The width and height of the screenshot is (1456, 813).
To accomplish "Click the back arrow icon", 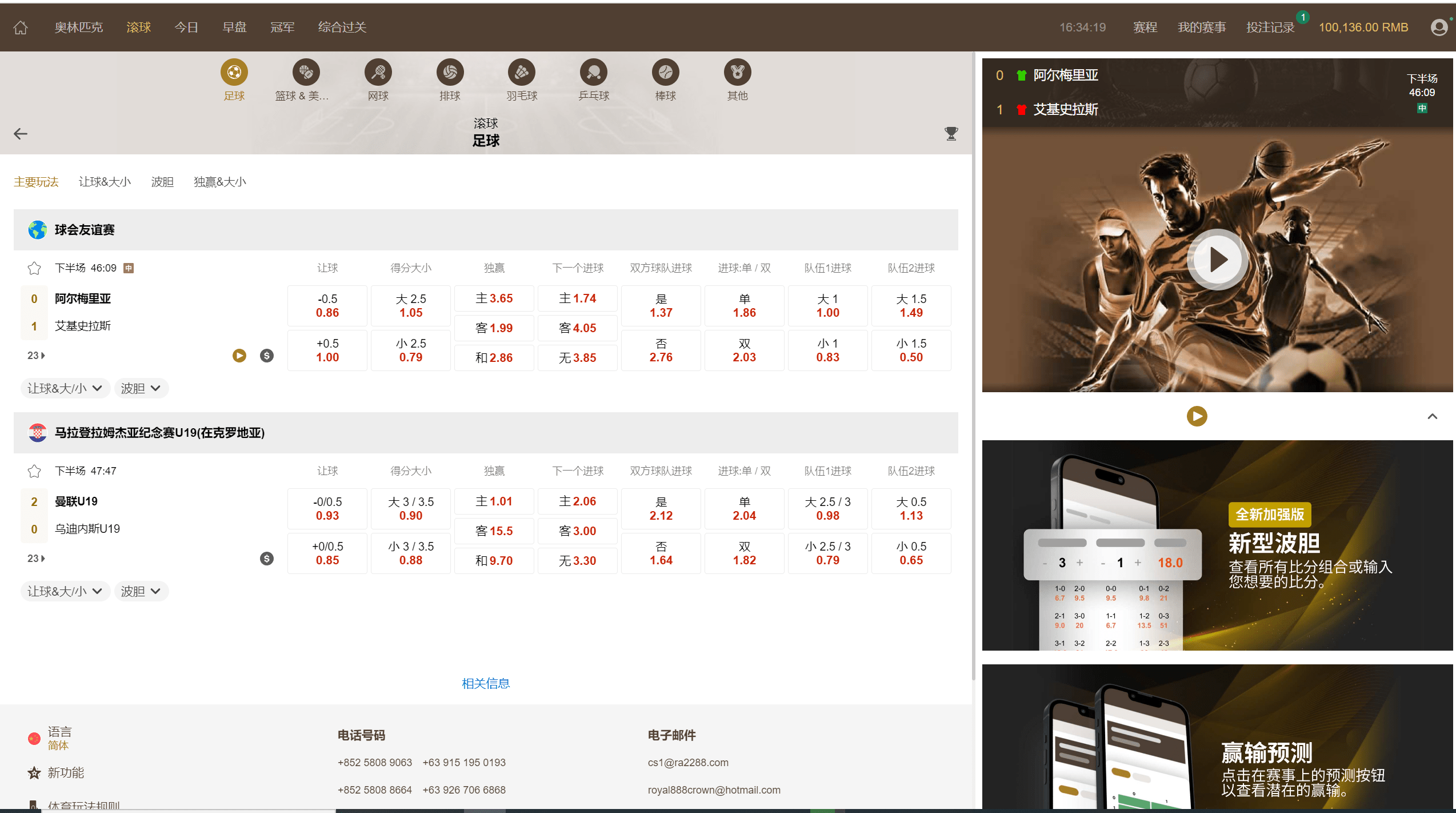I will [x=21, y=134].
